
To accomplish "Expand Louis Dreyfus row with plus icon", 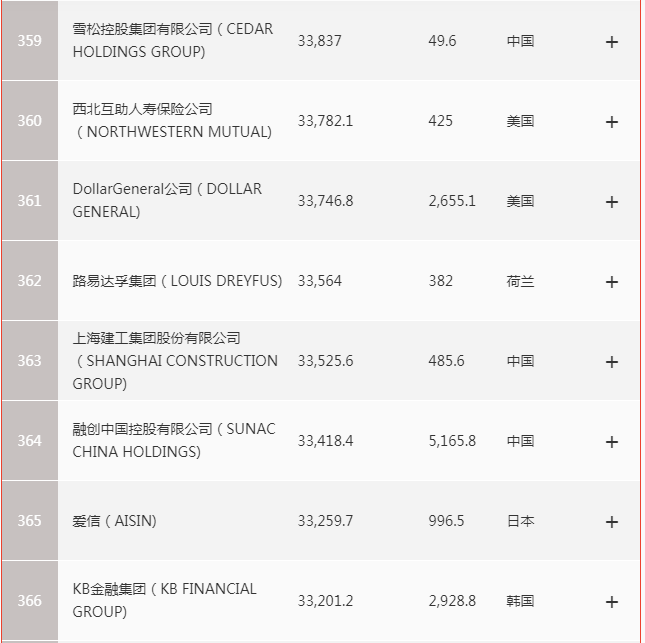I will click(x=612, y=281).
